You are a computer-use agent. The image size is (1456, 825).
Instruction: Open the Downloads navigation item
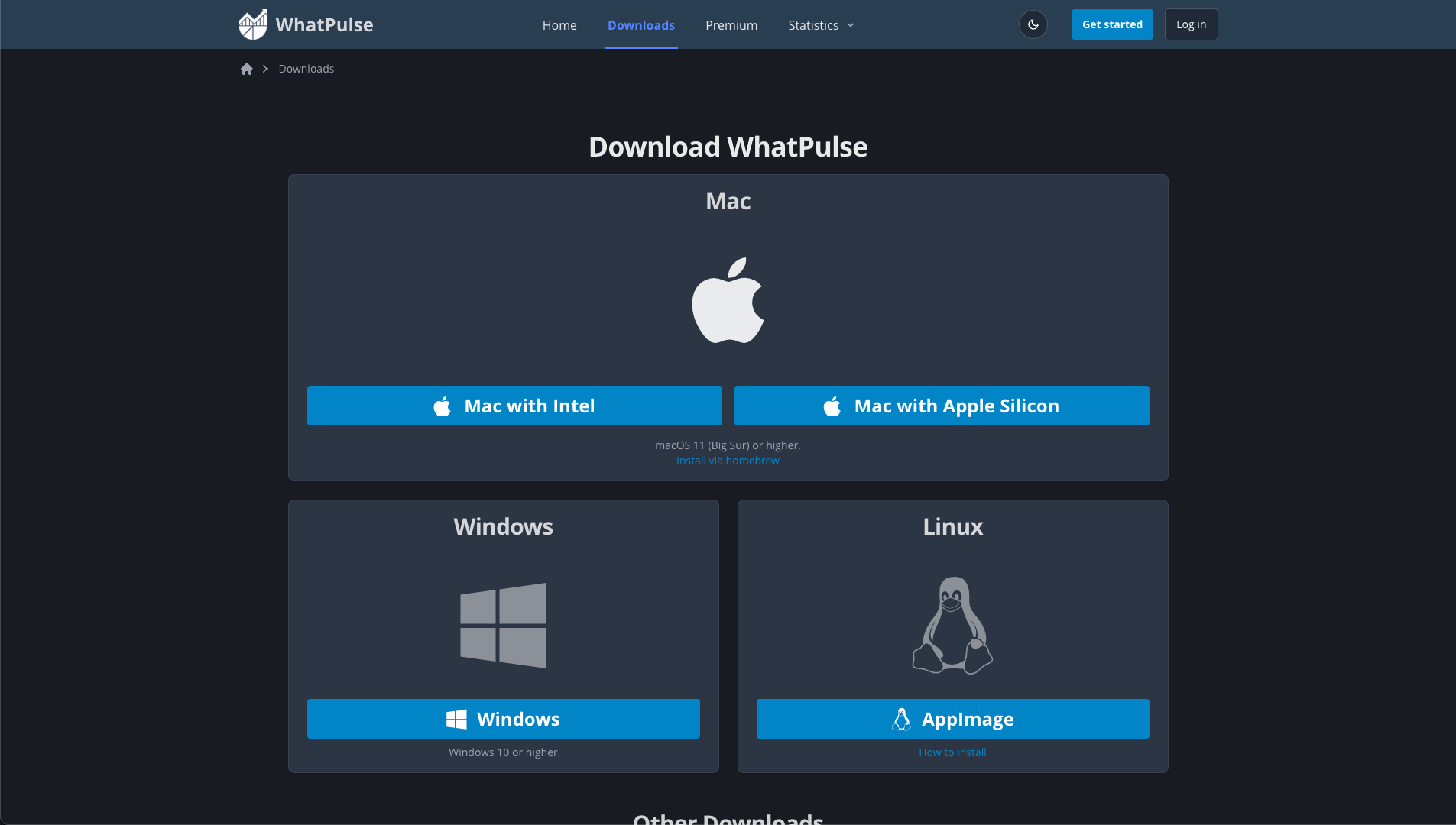(x=640, y=24)
